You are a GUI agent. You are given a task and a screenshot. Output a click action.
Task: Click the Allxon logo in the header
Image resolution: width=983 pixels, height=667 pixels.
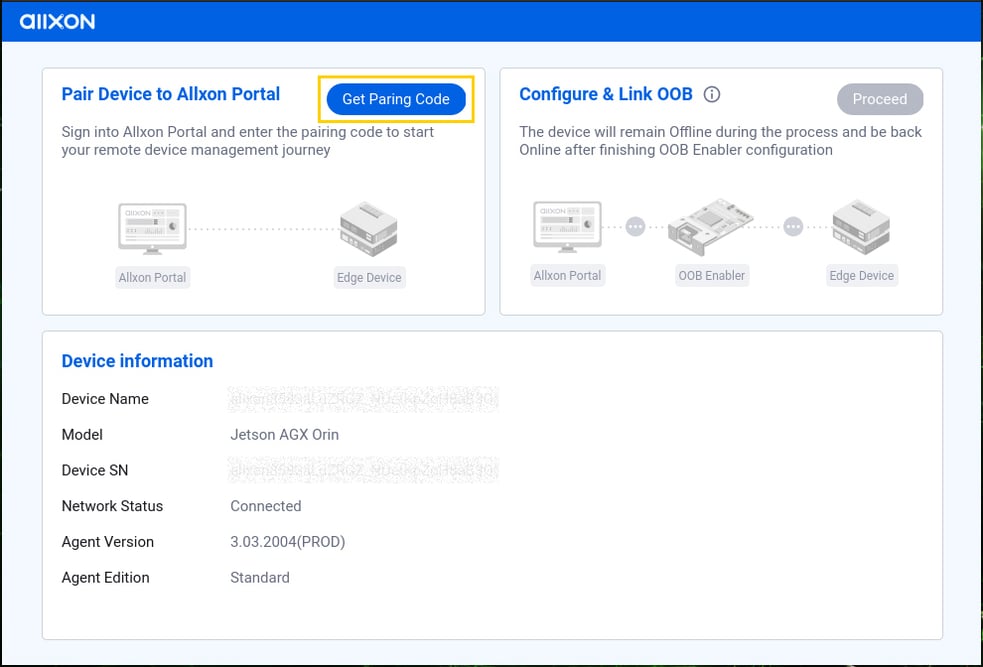[x=57, y=21]
